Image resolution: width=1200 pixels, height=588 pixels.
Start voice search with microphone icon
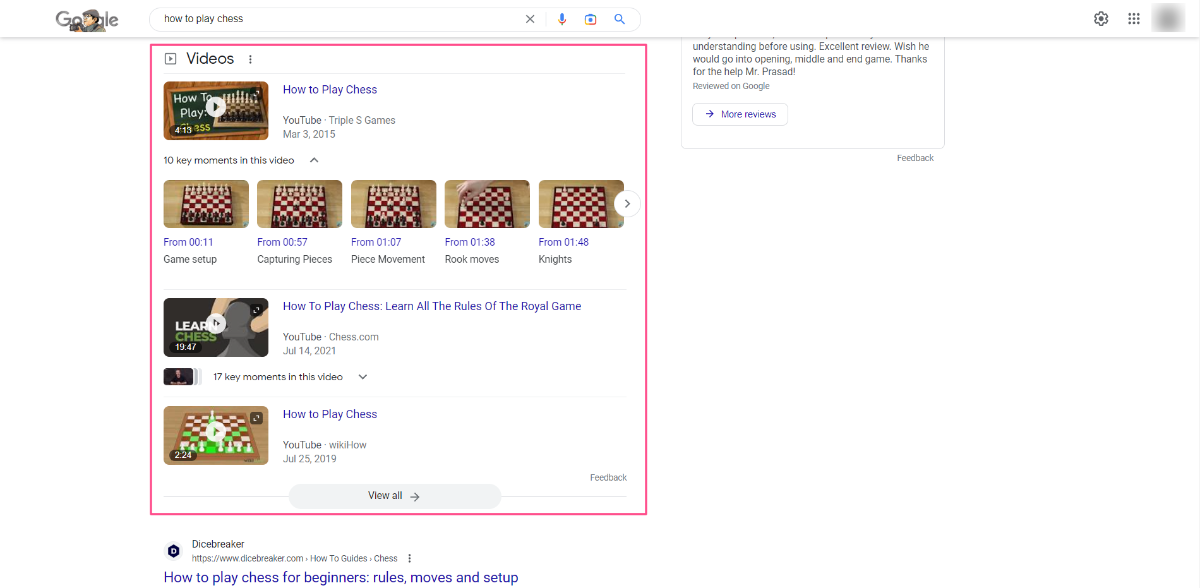[x=562, y=19]
